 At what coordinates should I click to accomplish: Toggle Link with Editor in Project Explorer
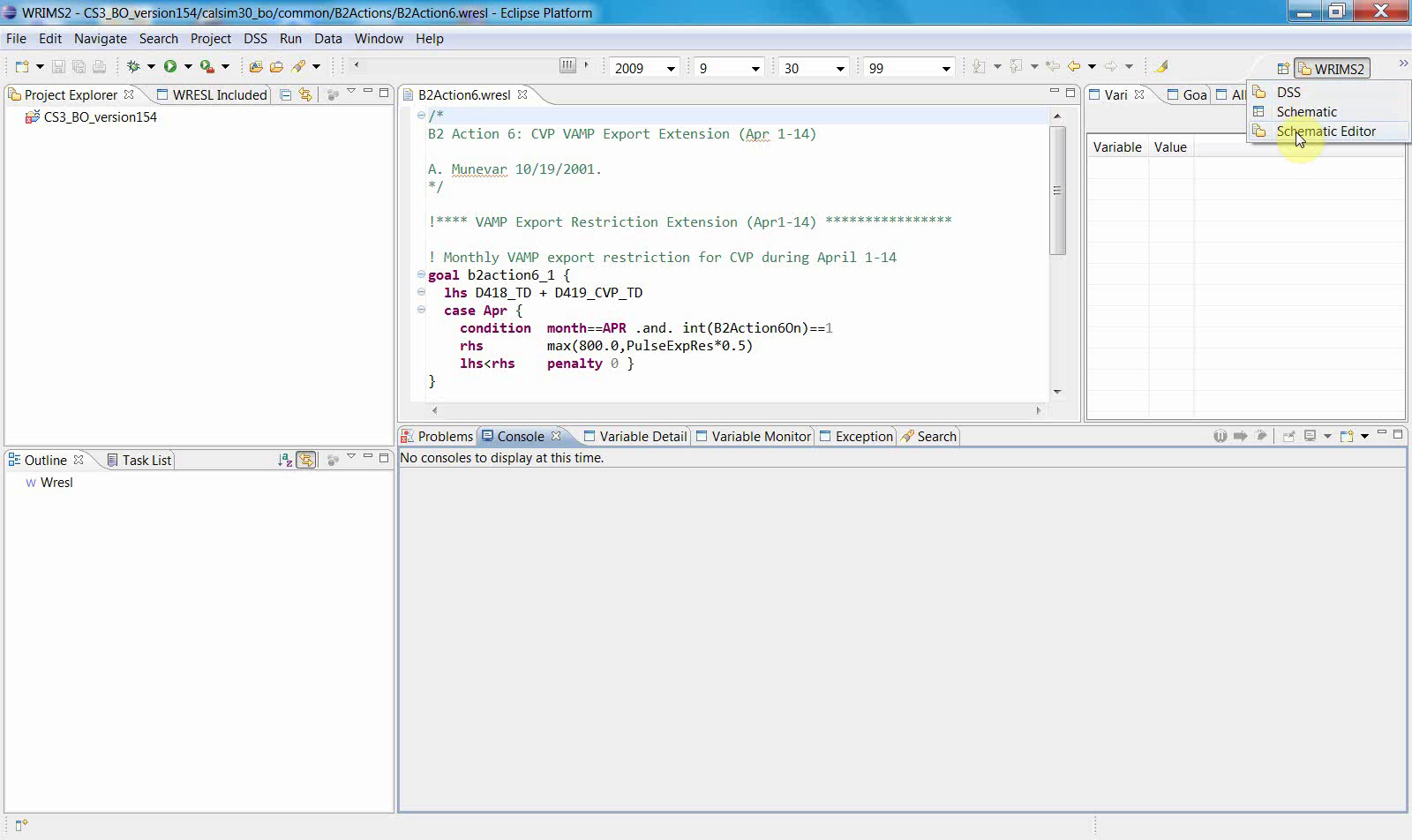point(305,94)
